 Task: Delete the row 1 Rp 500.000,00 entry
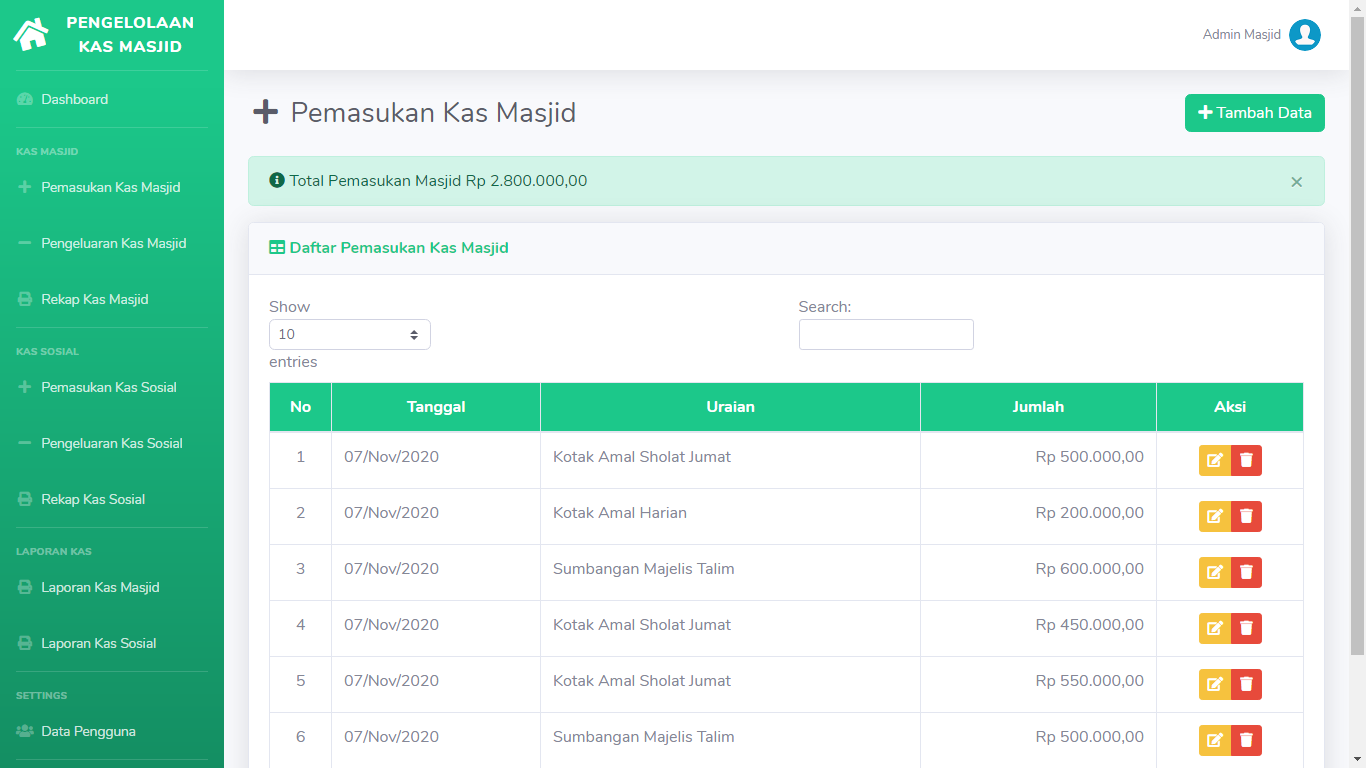tap(1246, 460)
